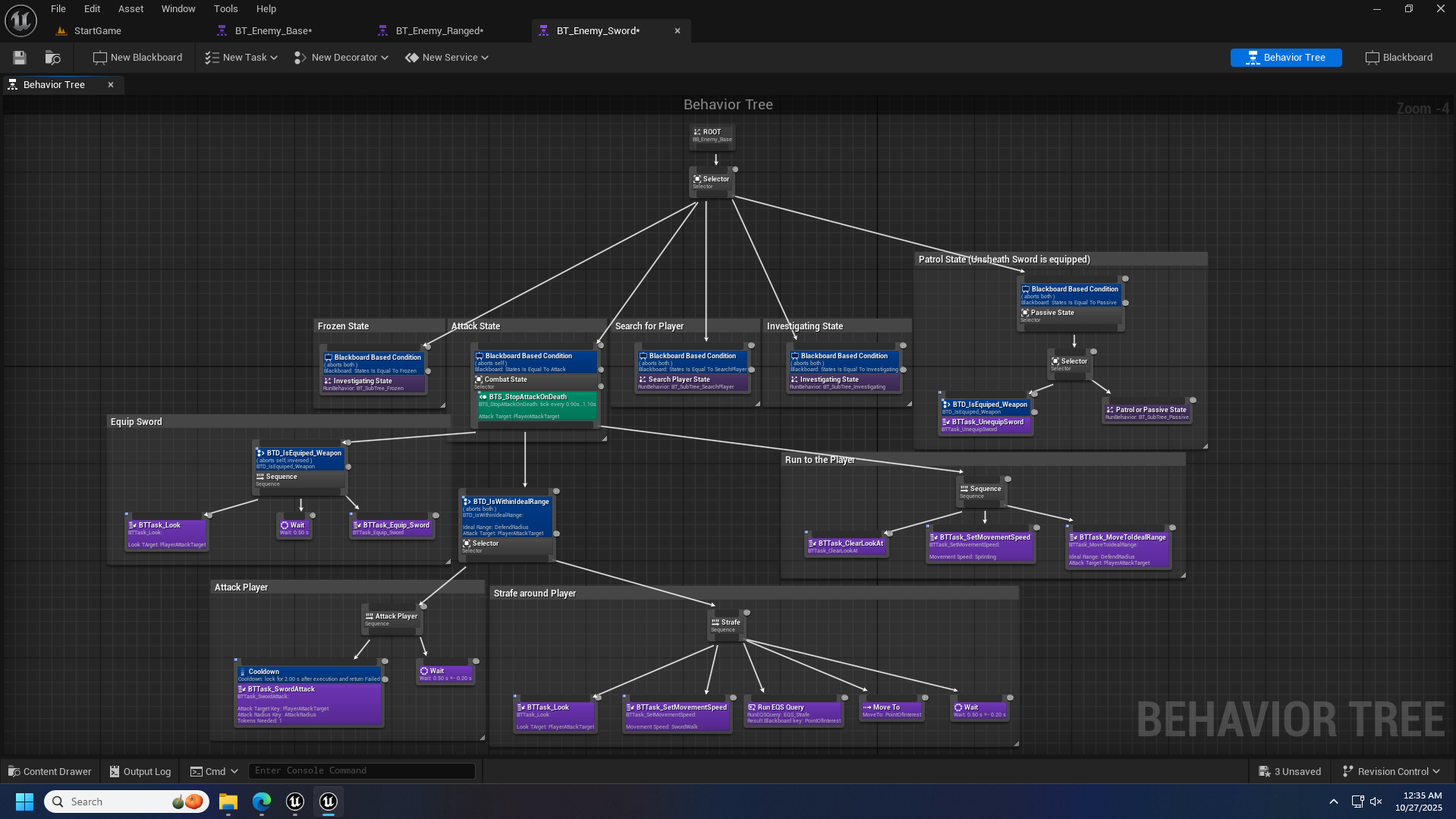Switch to Blackboard mode
This screenshot has height=819, width=1456.
[x=1399, y=58]
